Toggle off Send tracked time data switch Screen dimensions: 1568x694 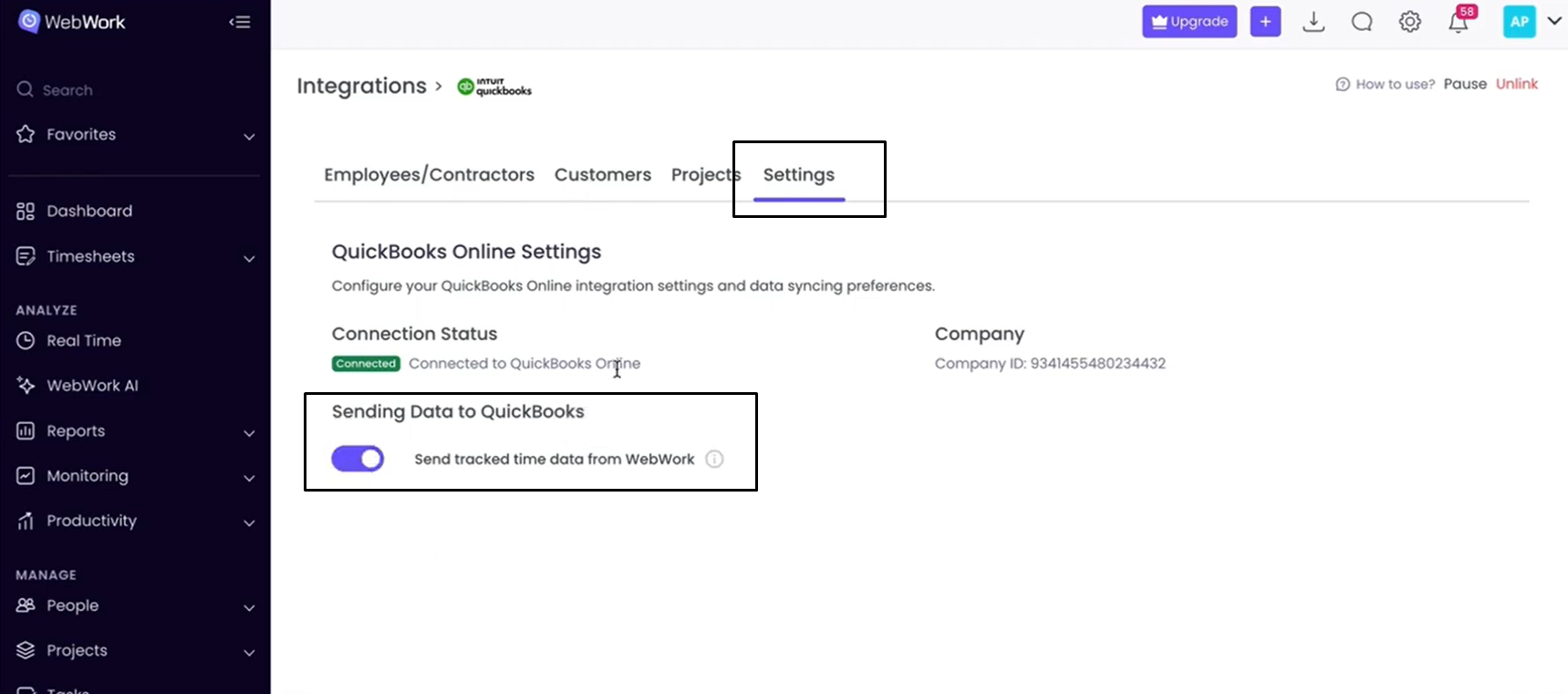(358, 459)
